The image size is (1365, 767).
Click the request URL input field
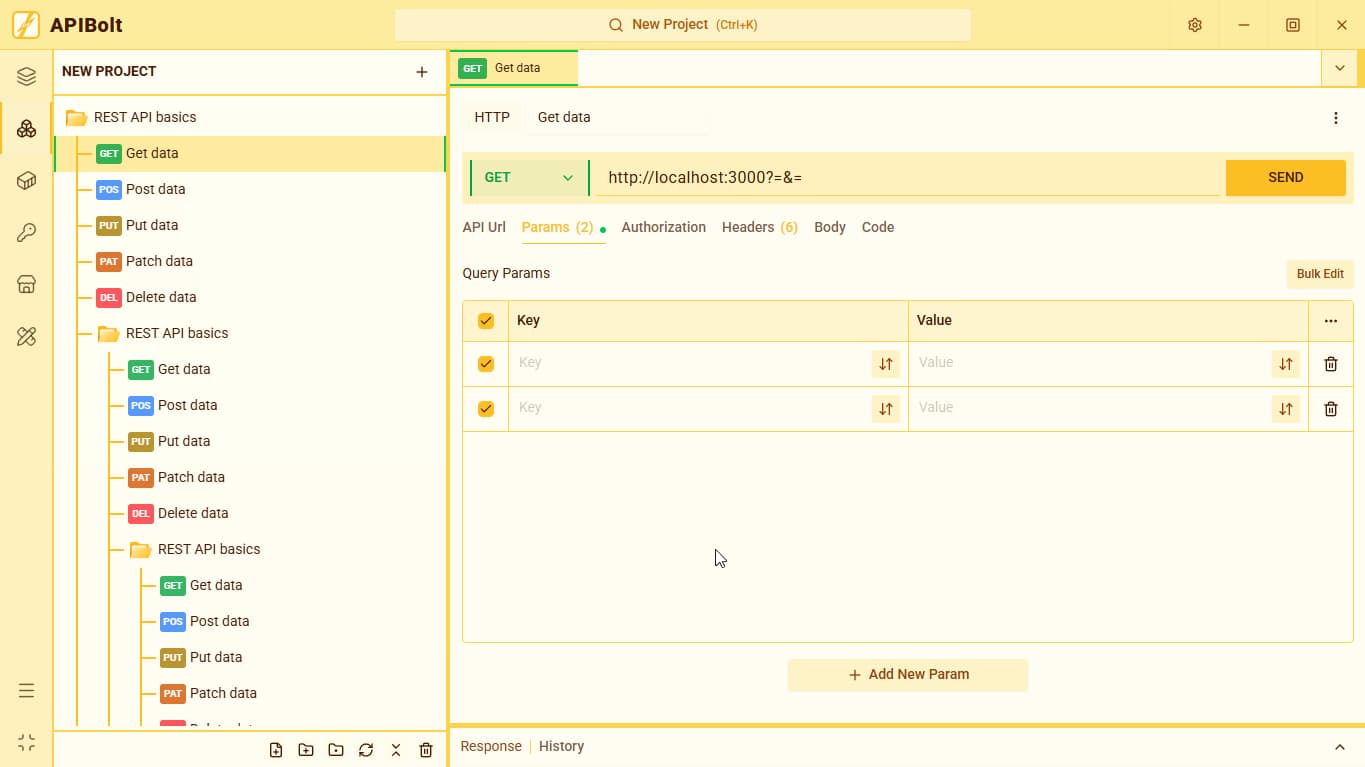point(908,178)
